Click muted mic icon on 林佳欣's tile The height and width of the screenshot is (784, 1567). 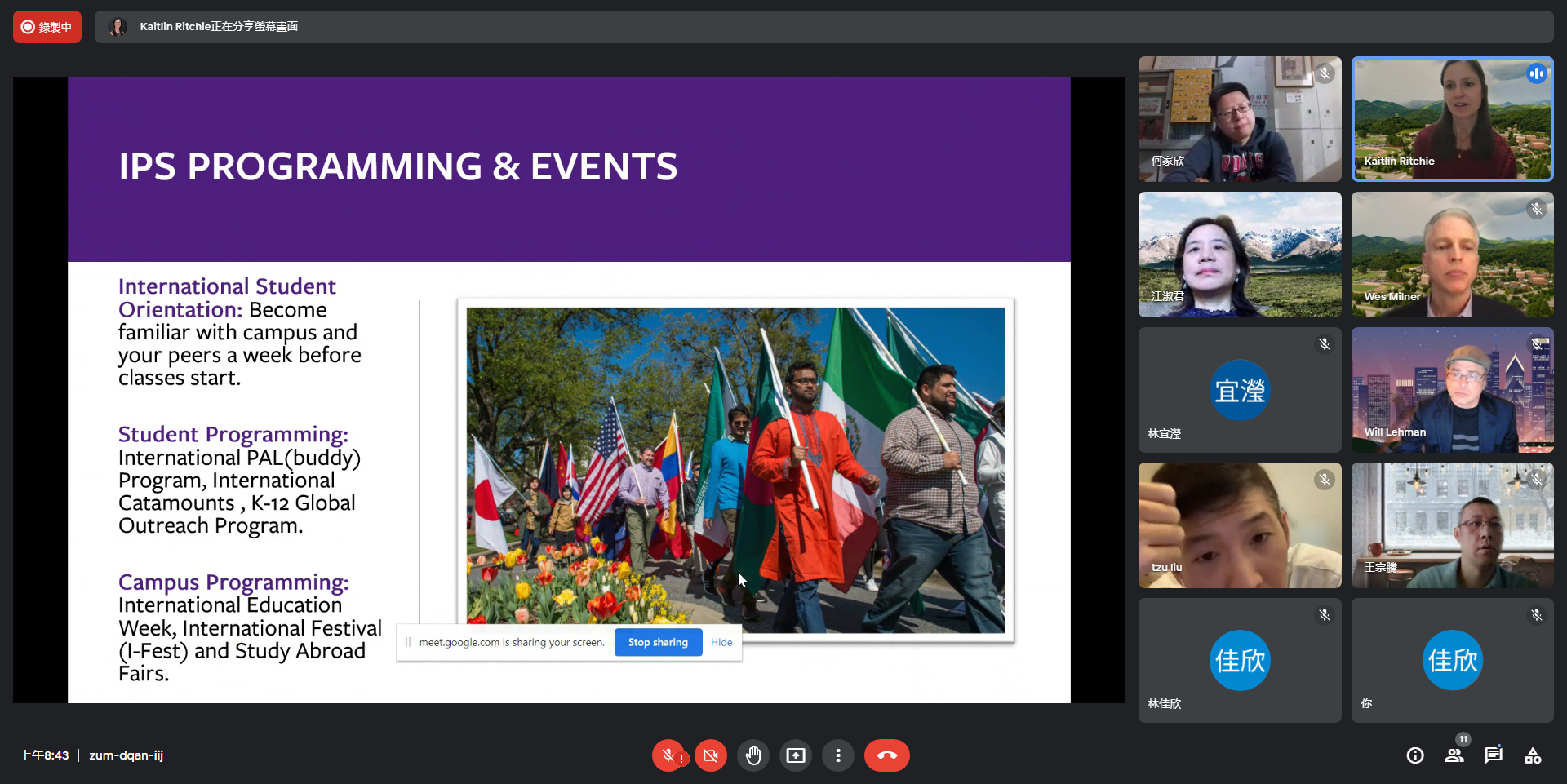click(x=1325, y=614)
